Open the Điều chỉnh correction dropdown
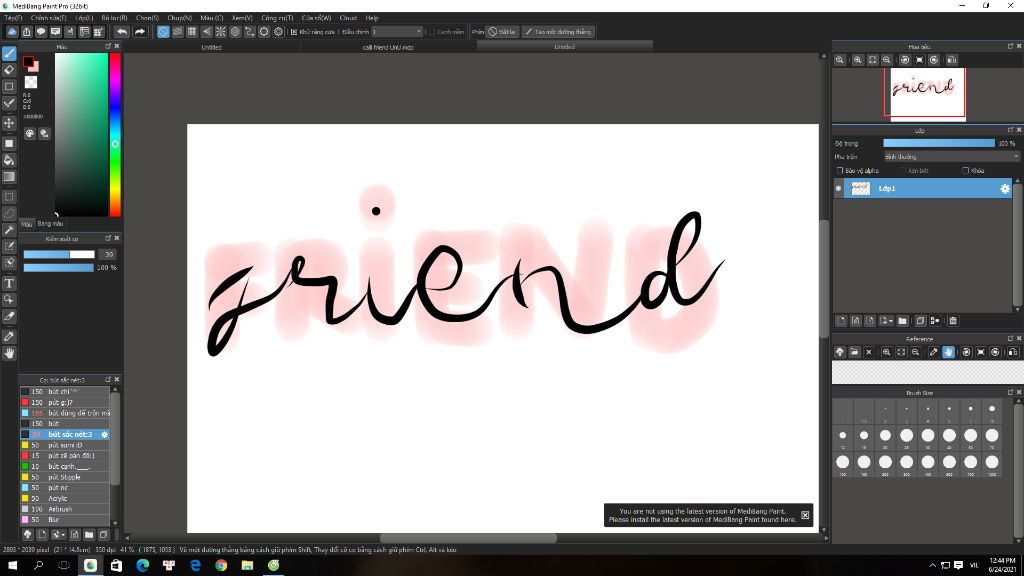 [x=397, y=31]
